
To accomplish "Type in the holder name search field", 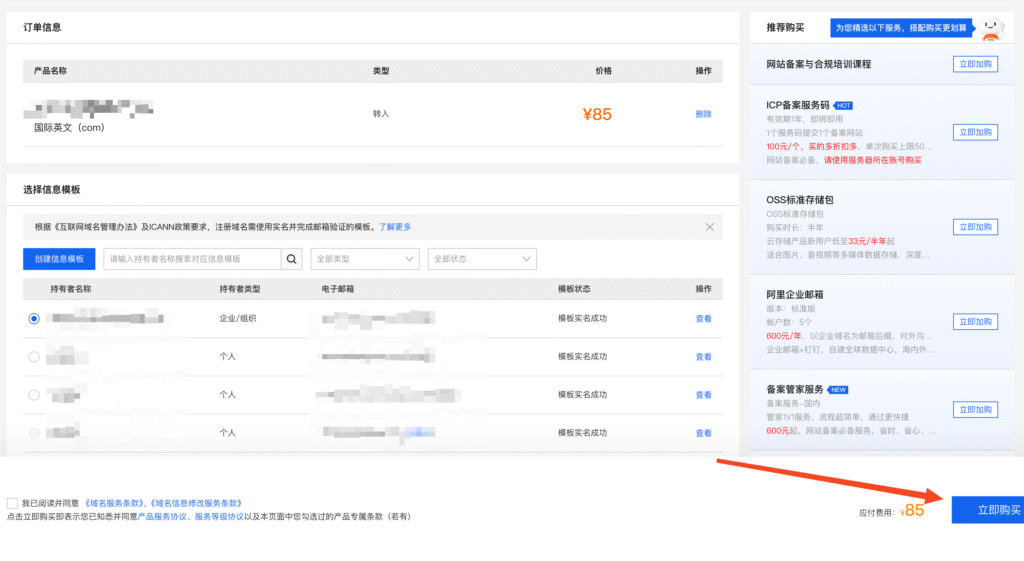I will [x=192, y=260].
